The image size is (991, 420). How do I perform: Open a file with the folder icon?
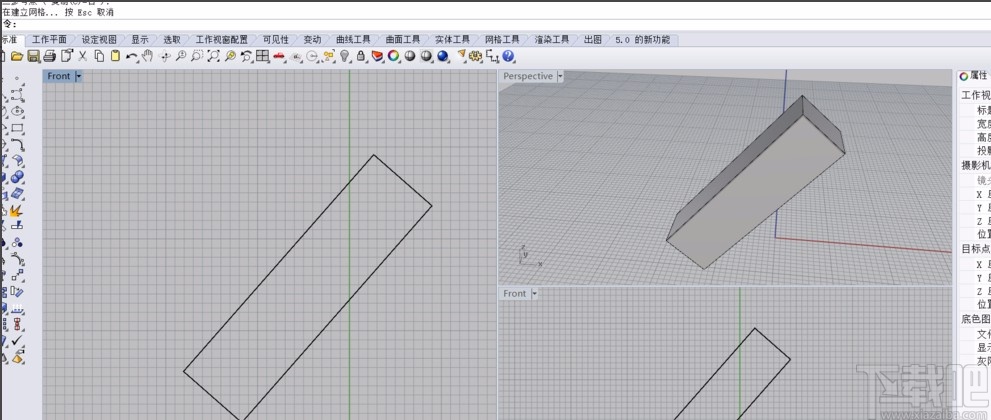pyautogui.click(x=17, y=56)
